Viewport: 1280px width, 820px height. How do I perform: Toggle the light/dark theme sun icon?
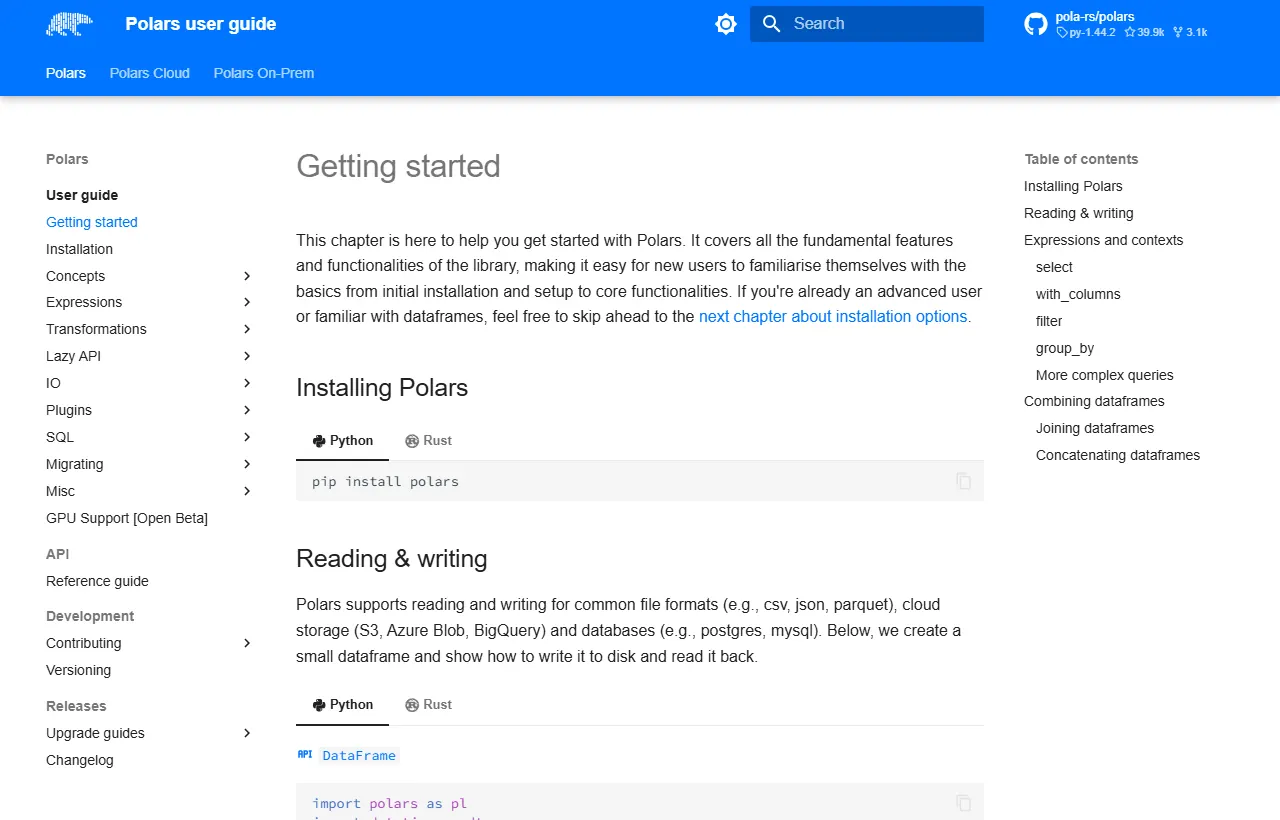click(726, 24)
